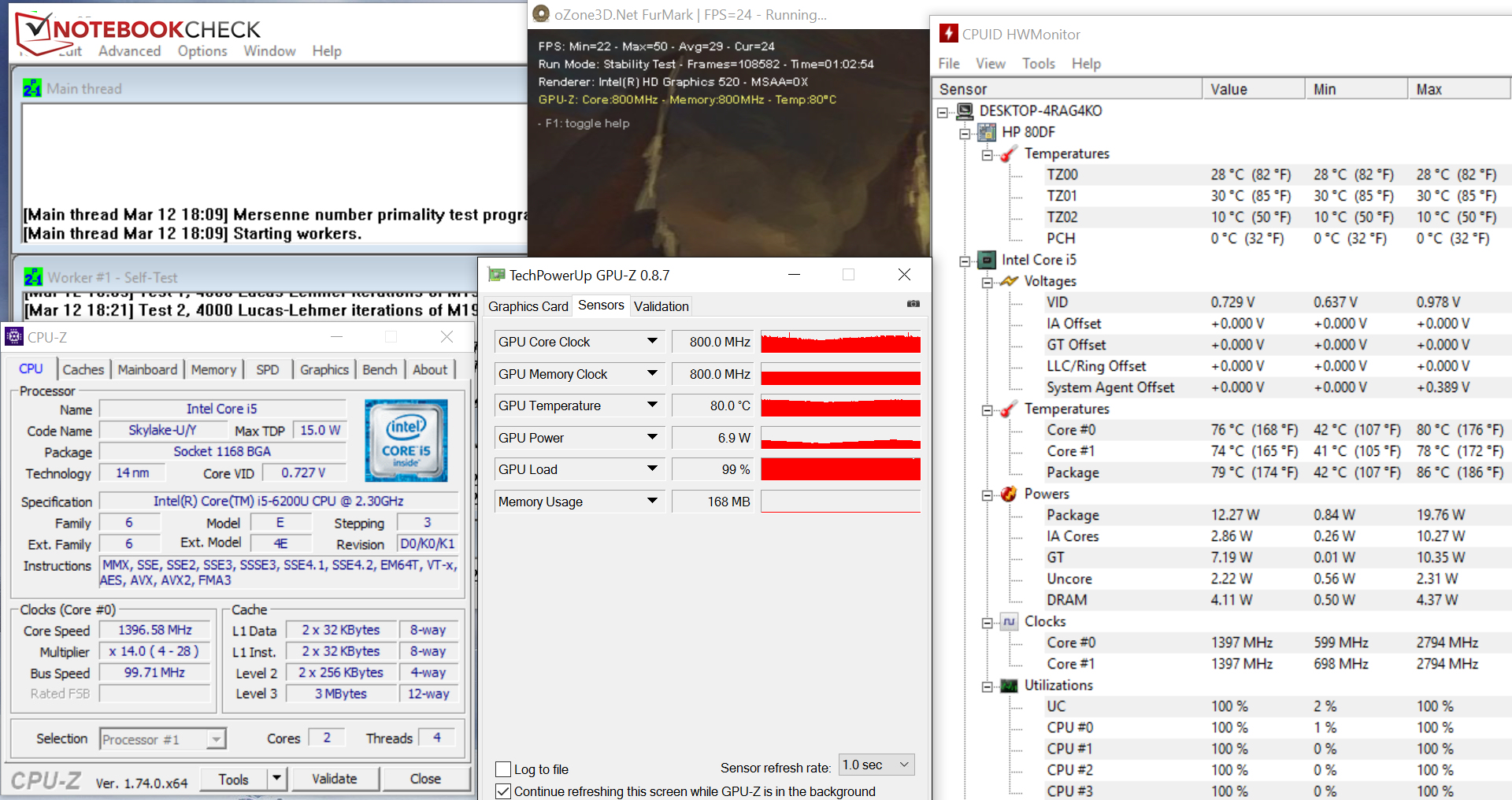Click the Prime95 Main thread window icon
This screenshot has width=1512, height=800.
(x=32, y=88)
